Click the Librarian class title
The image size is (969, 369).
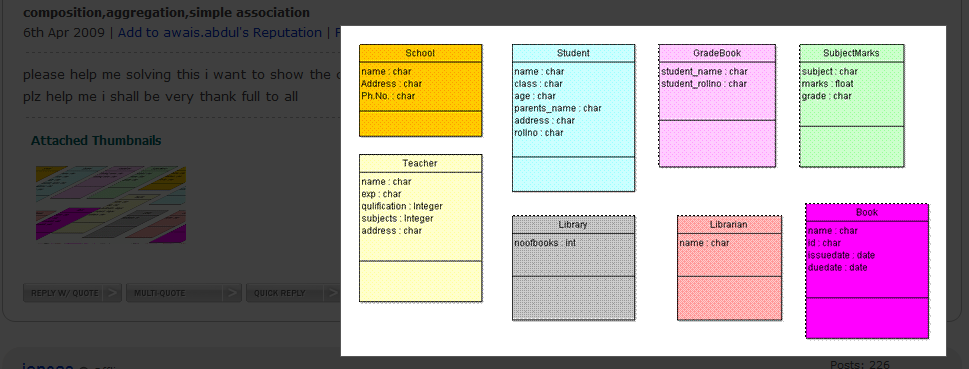(729, 224)
